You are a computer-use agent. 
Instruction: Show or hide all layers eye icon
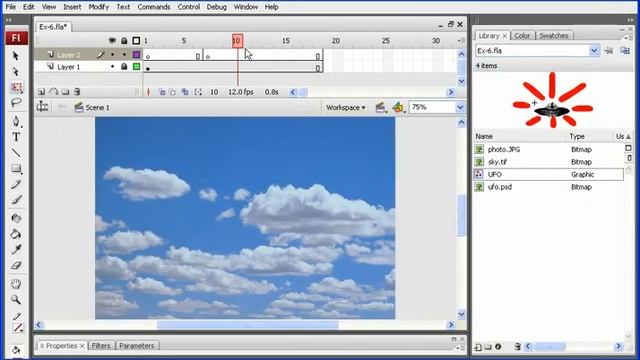112,40
